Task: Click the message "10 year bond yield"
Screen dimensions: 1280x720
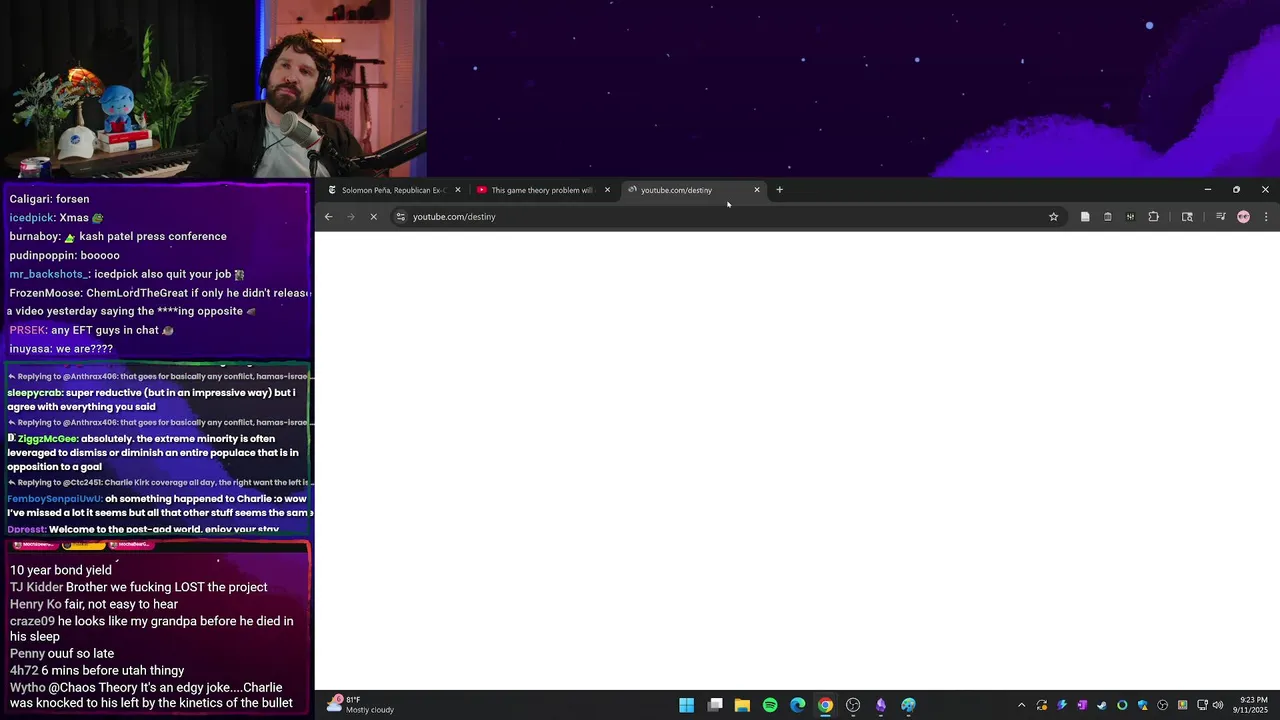Action: click(61, 570)
